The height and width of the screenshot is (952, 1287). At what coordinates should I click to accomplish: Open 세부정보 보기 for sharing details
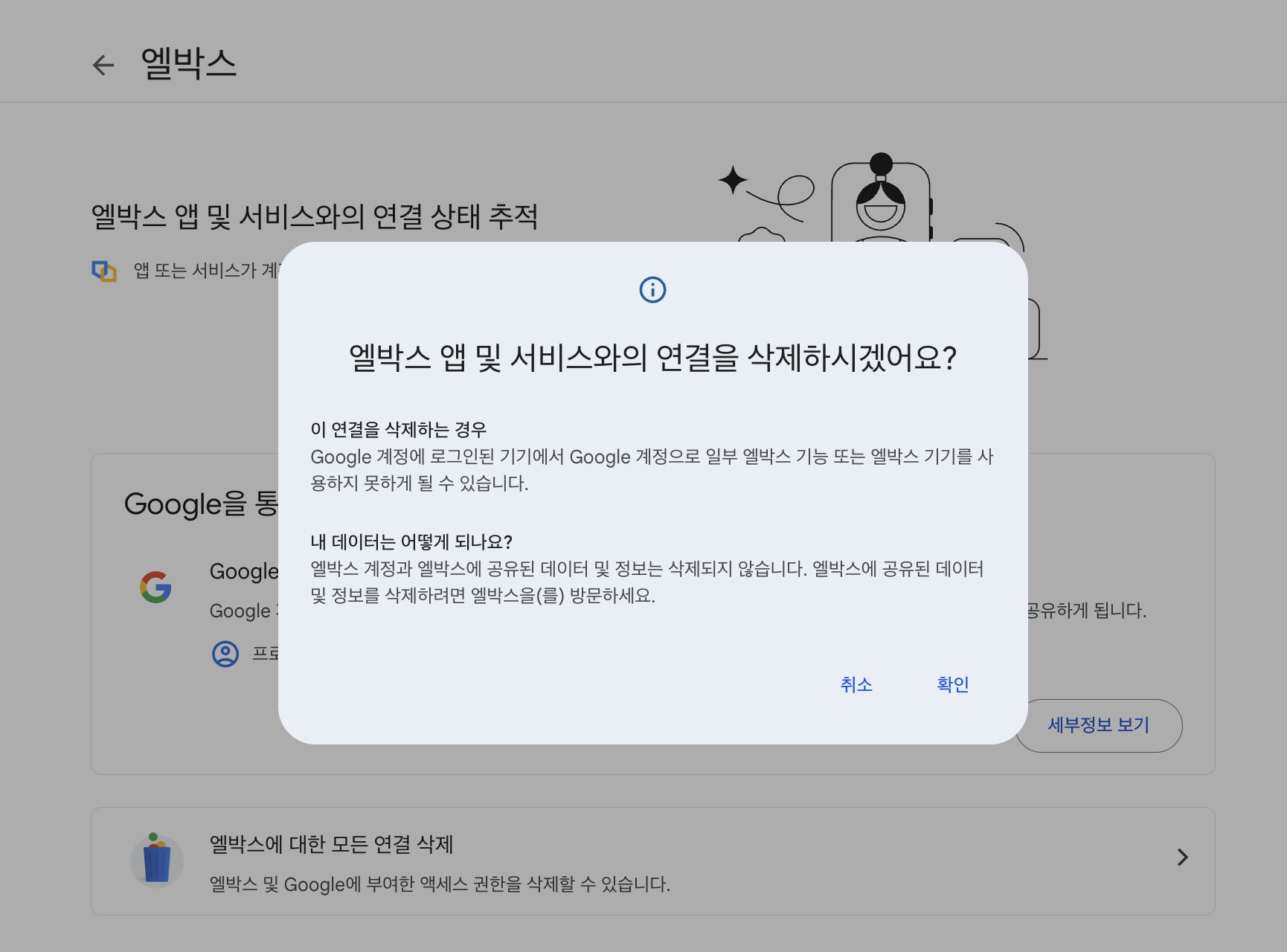(1099, 725)
